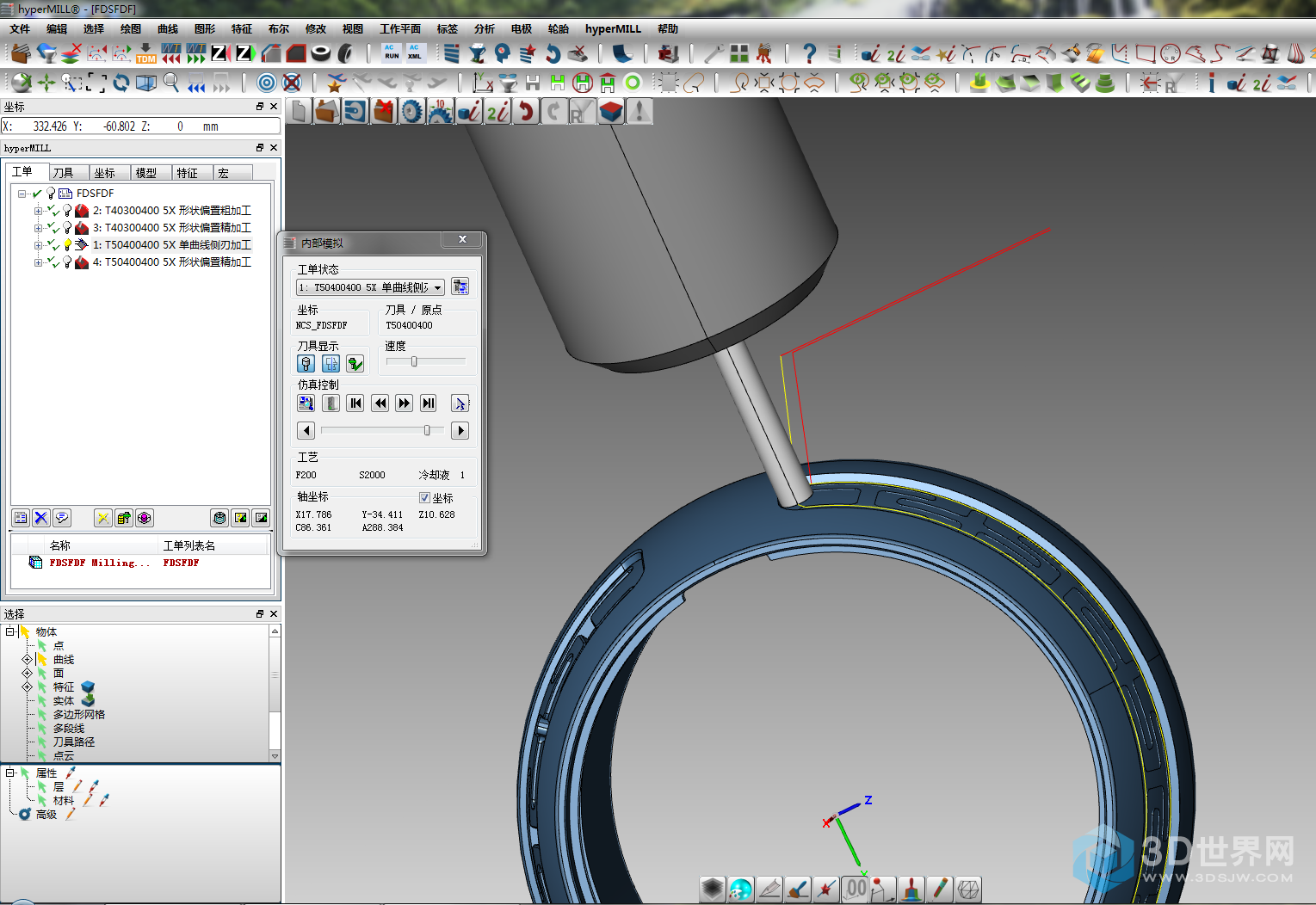Viewport: 1316px width, 905px height.
Task: Click the green four-squares layout icon
Action: point(738,53)
